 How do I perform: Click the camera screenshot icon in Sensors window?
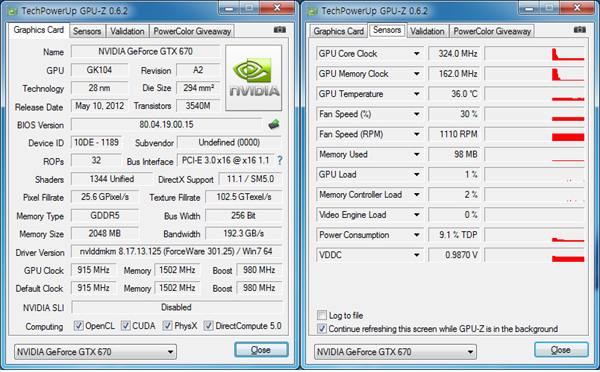click(x=580, y=29)
